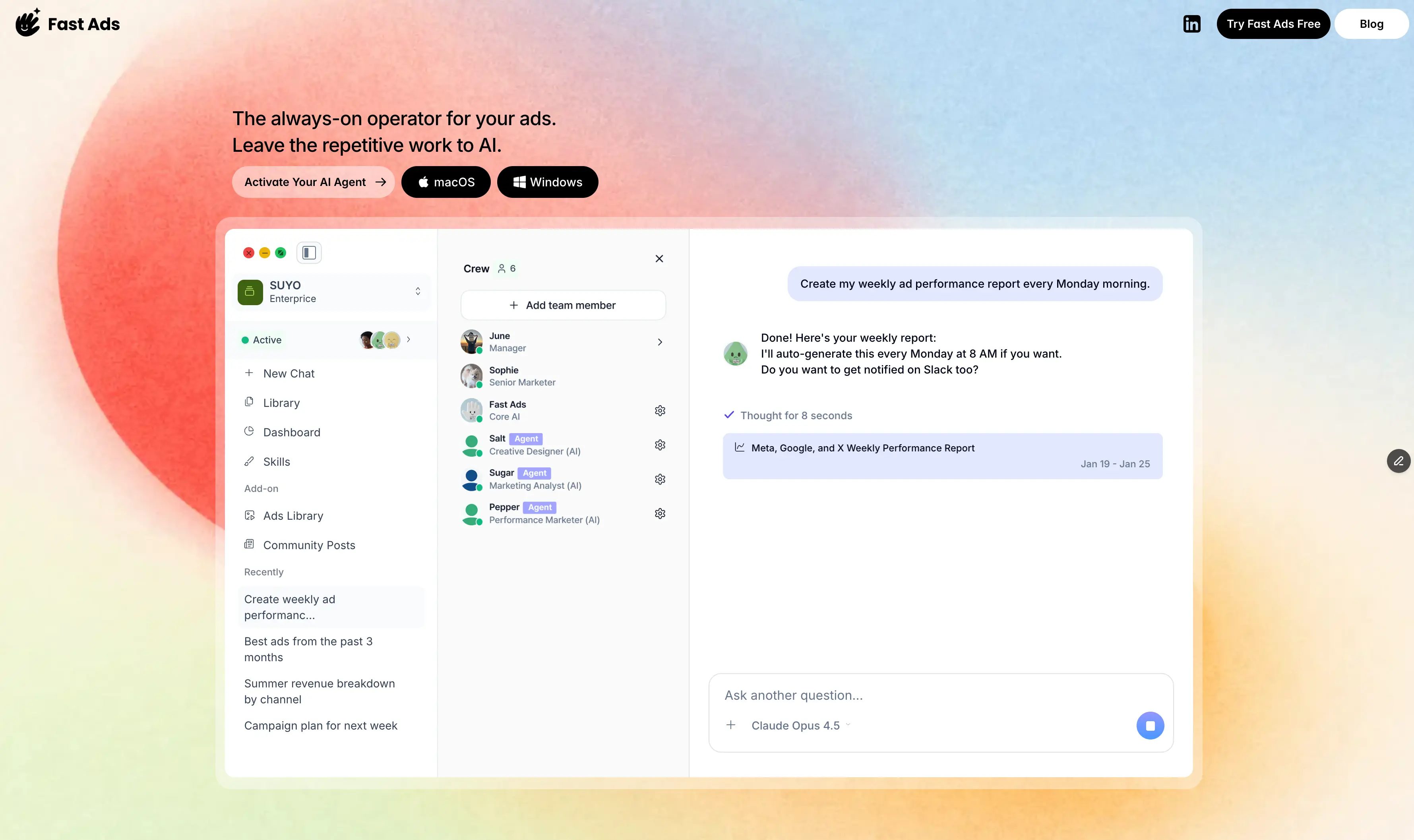The width and height of the screenshot is (1414, 840).
Task: Open settings gear for Pepper agent
Action: (x=659, y=513)
